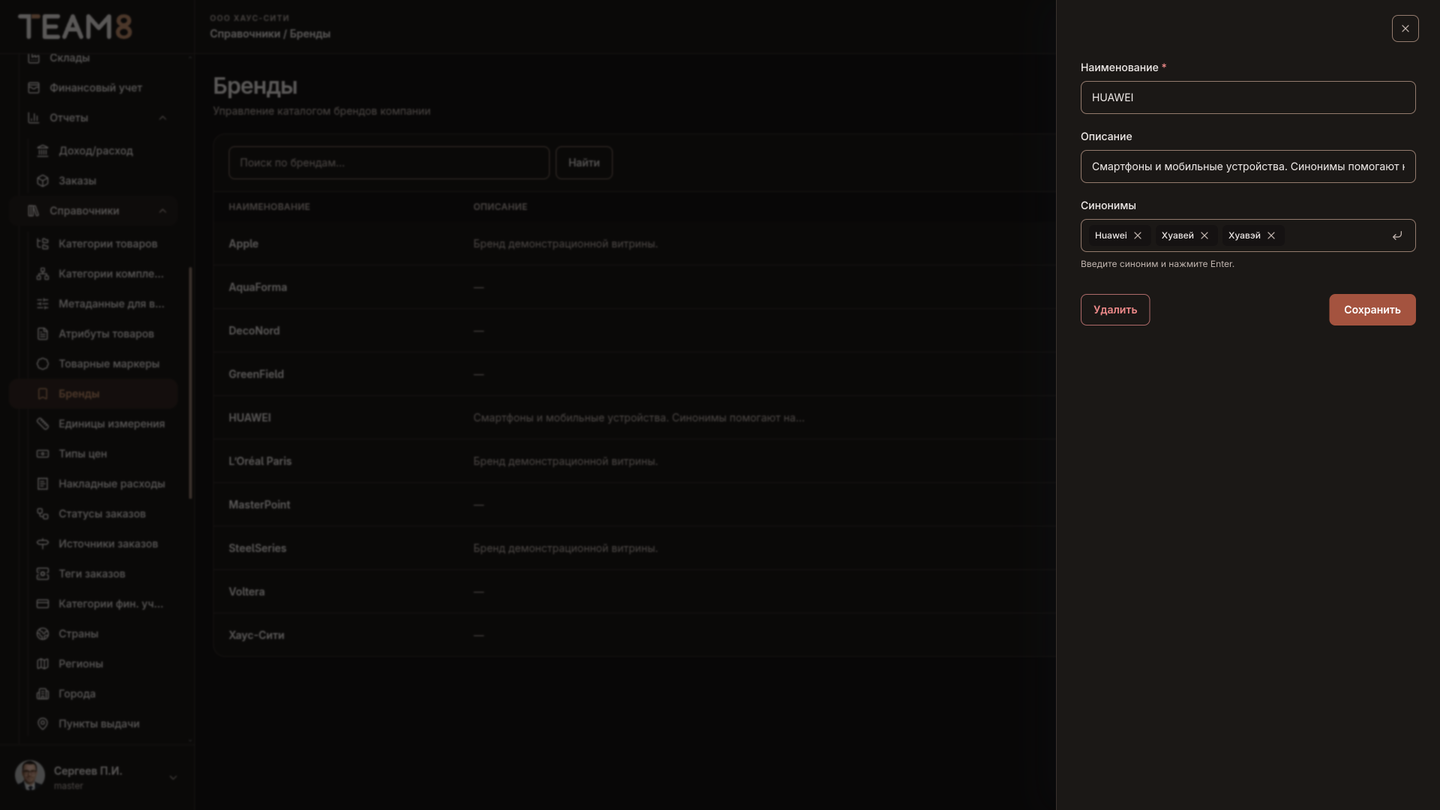Viewport: 1440px width, 810px height.
Task: Click the user avatar of Сергеев П.И.
Action: 30,776
